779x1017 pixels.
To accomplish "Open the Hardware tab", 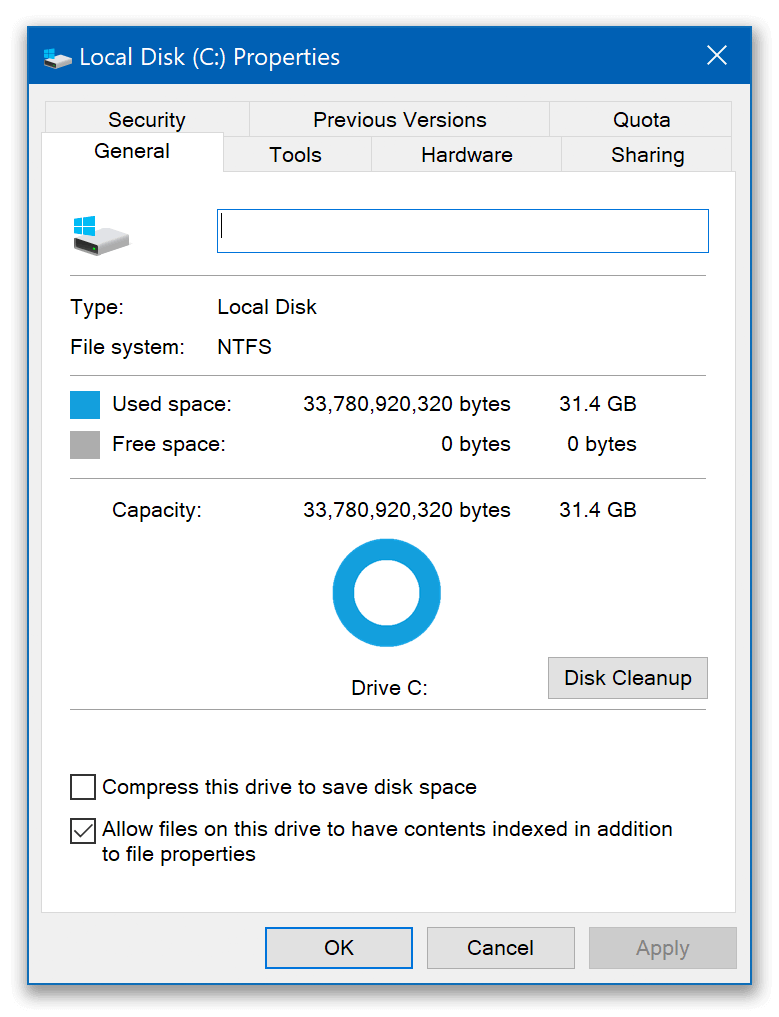I will coord(466,155).
